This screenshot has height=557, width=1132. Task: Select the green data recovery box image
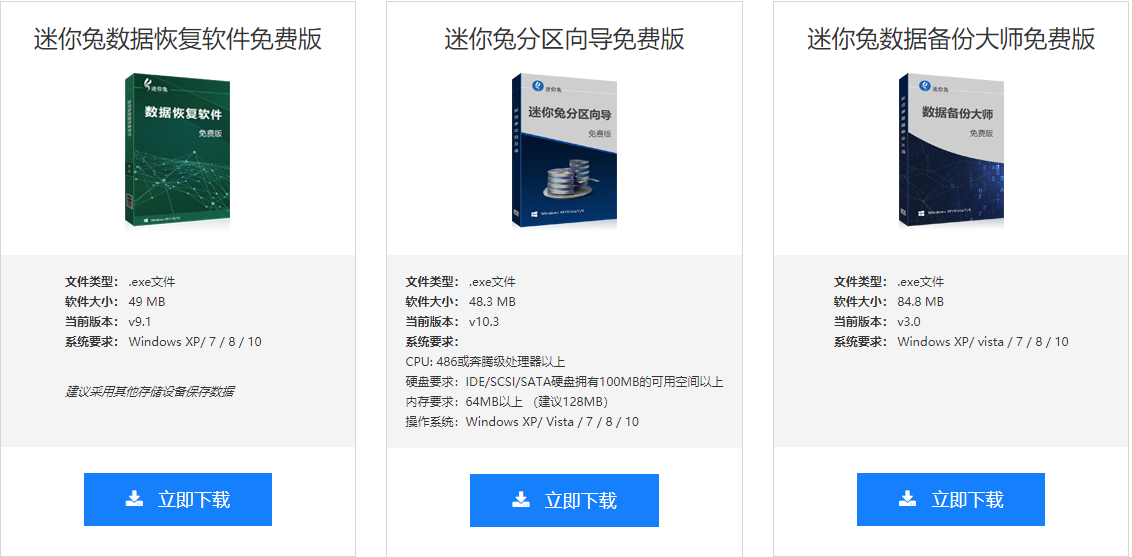[178, 151]
